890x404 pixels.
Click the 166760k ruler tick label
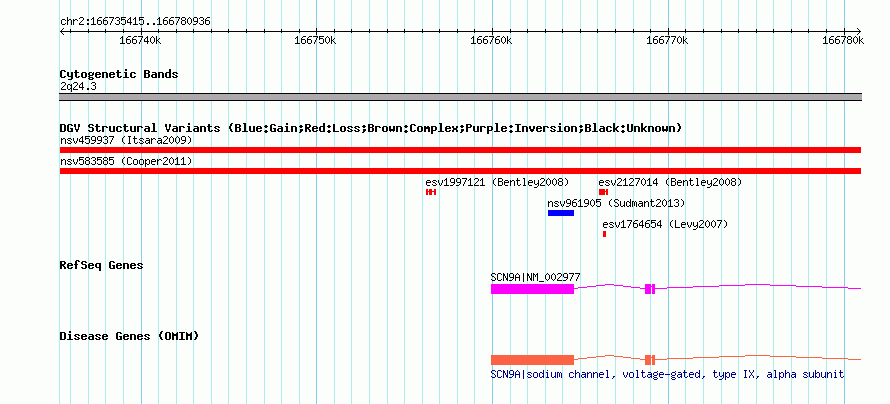[492, 41]
